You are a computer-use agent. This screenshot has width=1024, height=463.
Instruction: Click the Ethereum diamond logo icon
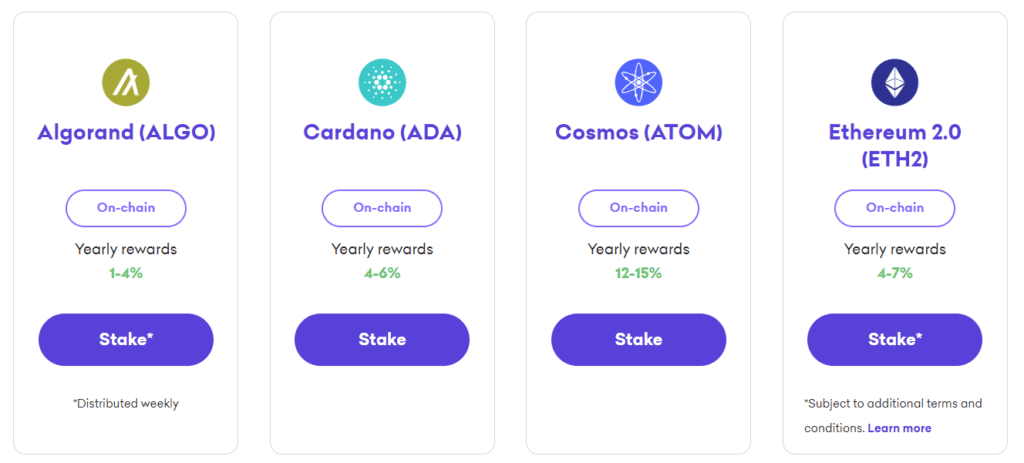(x=894, y=82)
